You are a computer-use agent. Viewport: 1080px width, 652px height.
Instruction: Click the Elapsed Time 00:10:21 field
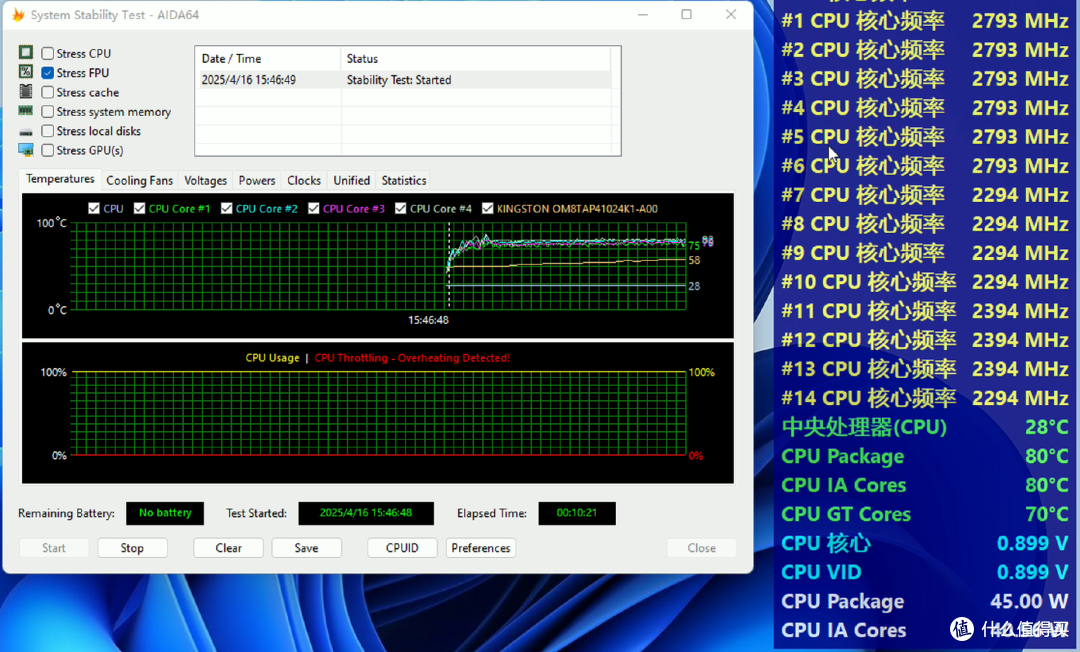point(577,513)
